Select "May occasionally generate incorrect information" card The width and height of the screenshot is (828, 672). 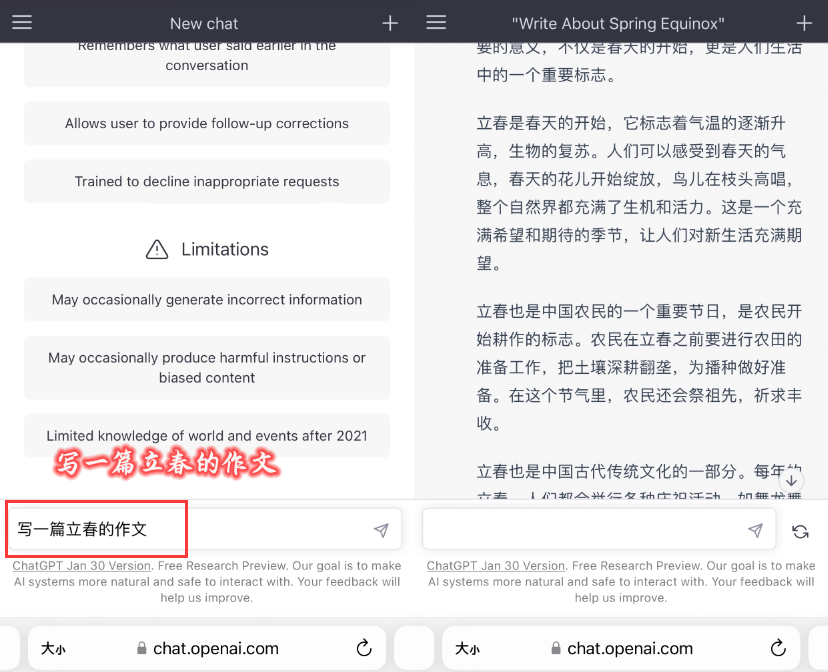pos(207,300)
